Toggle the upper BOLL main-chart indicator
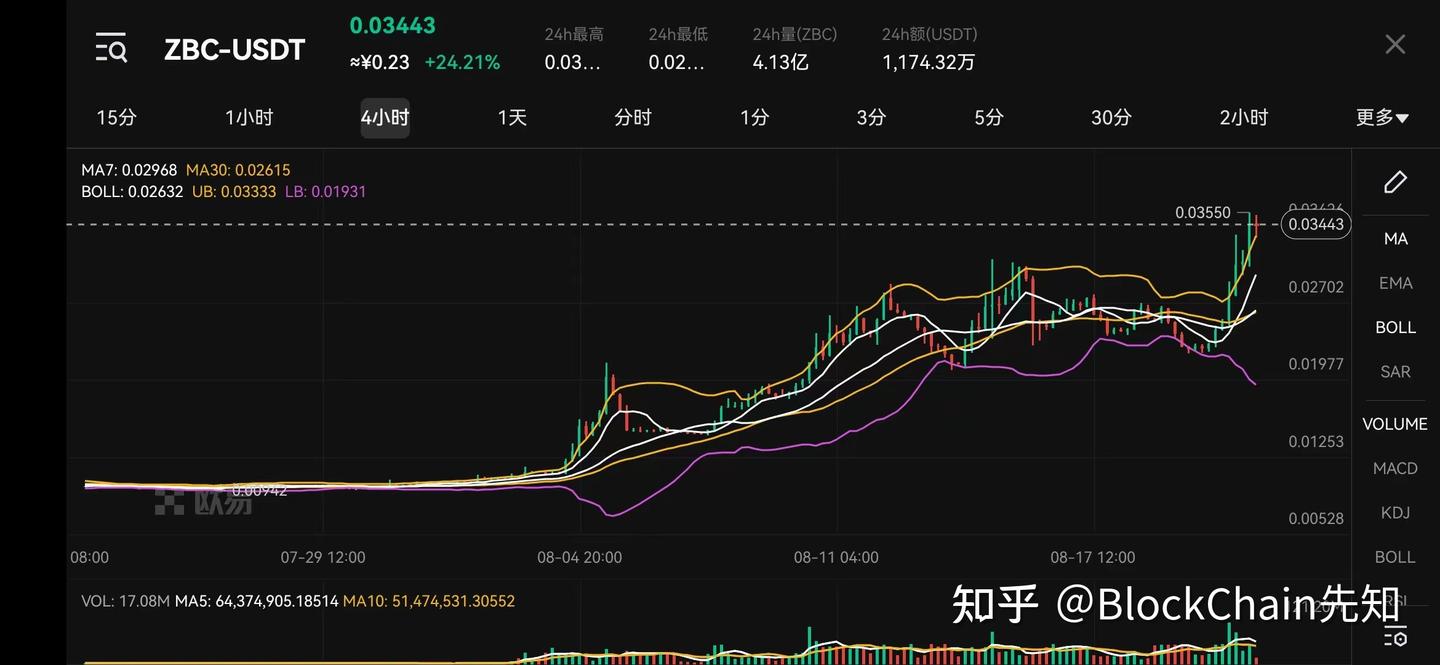1440x665 pixels. point(1395,327)
